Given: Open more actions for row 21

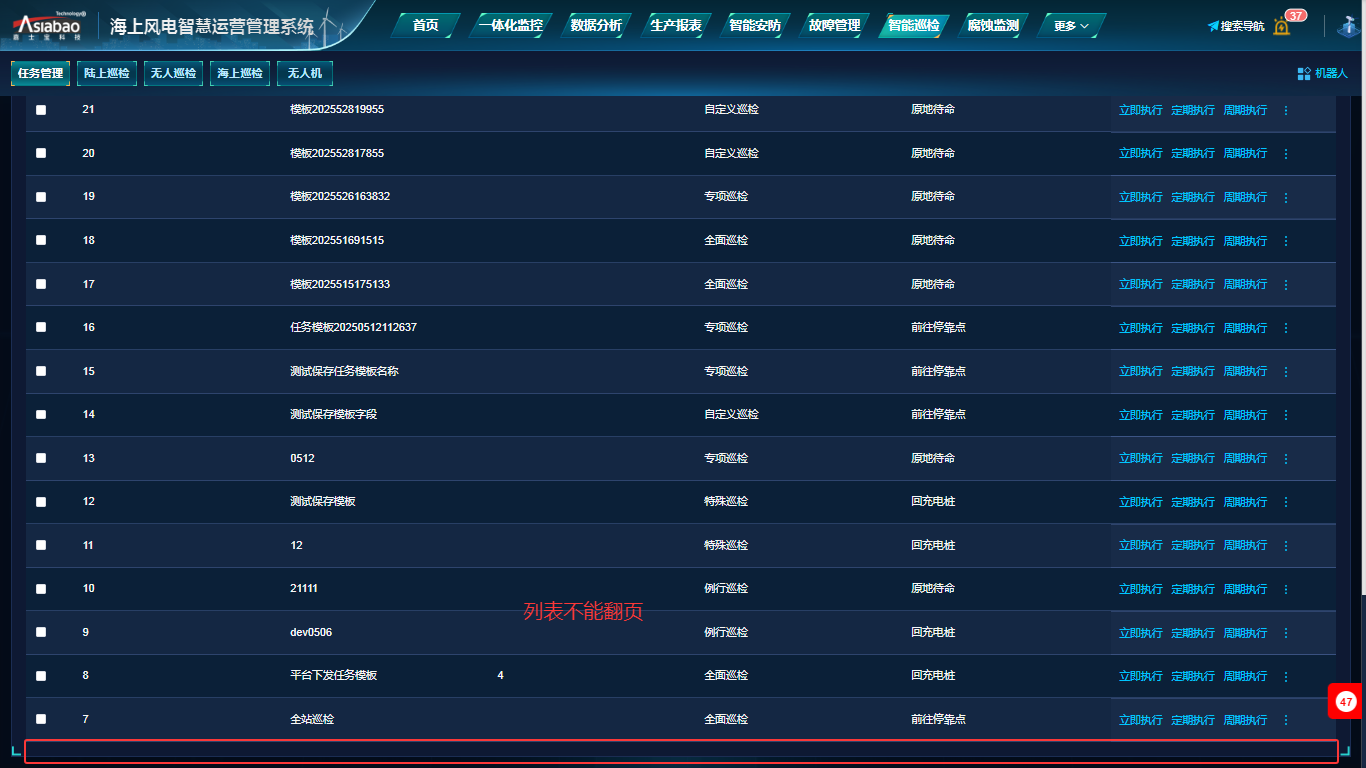Looking at the screenshot, I should 1286,110.
